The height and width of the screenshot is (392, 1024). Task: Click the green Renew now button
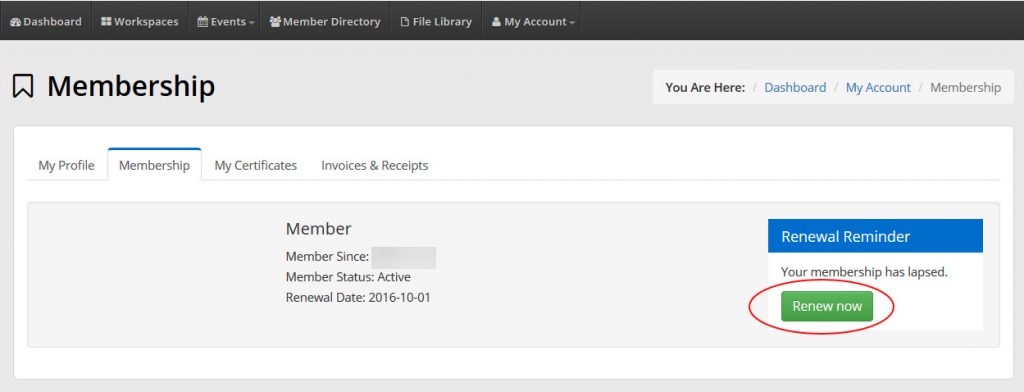click(x=827, y=306)
